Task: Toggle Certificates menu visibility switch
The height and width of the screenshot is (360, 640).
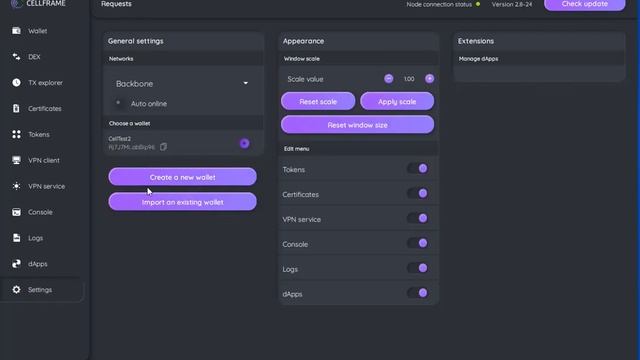Action: [x=417, y=193]
